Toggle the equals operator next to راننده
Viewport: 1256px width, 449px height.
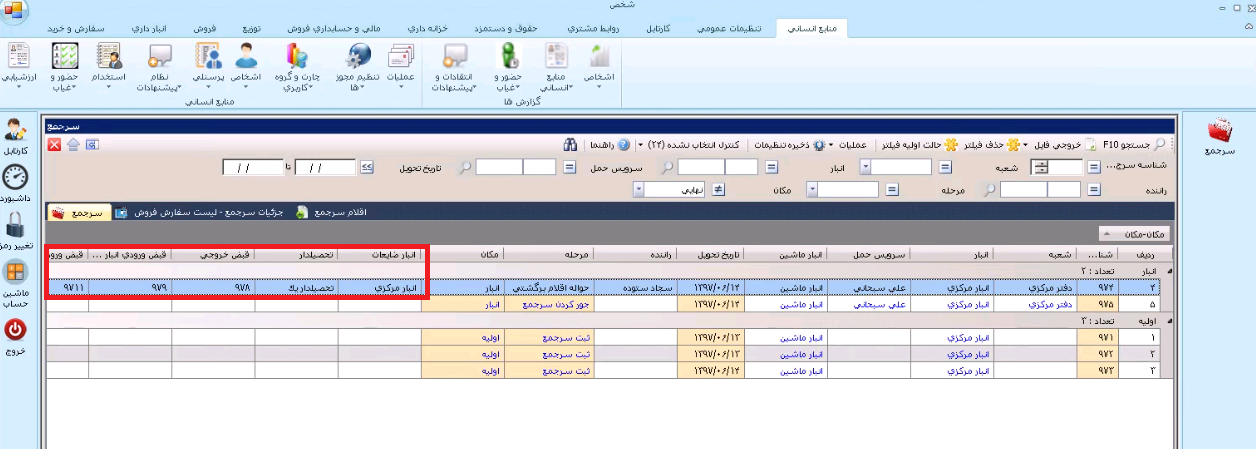(x=1093, y=189)
